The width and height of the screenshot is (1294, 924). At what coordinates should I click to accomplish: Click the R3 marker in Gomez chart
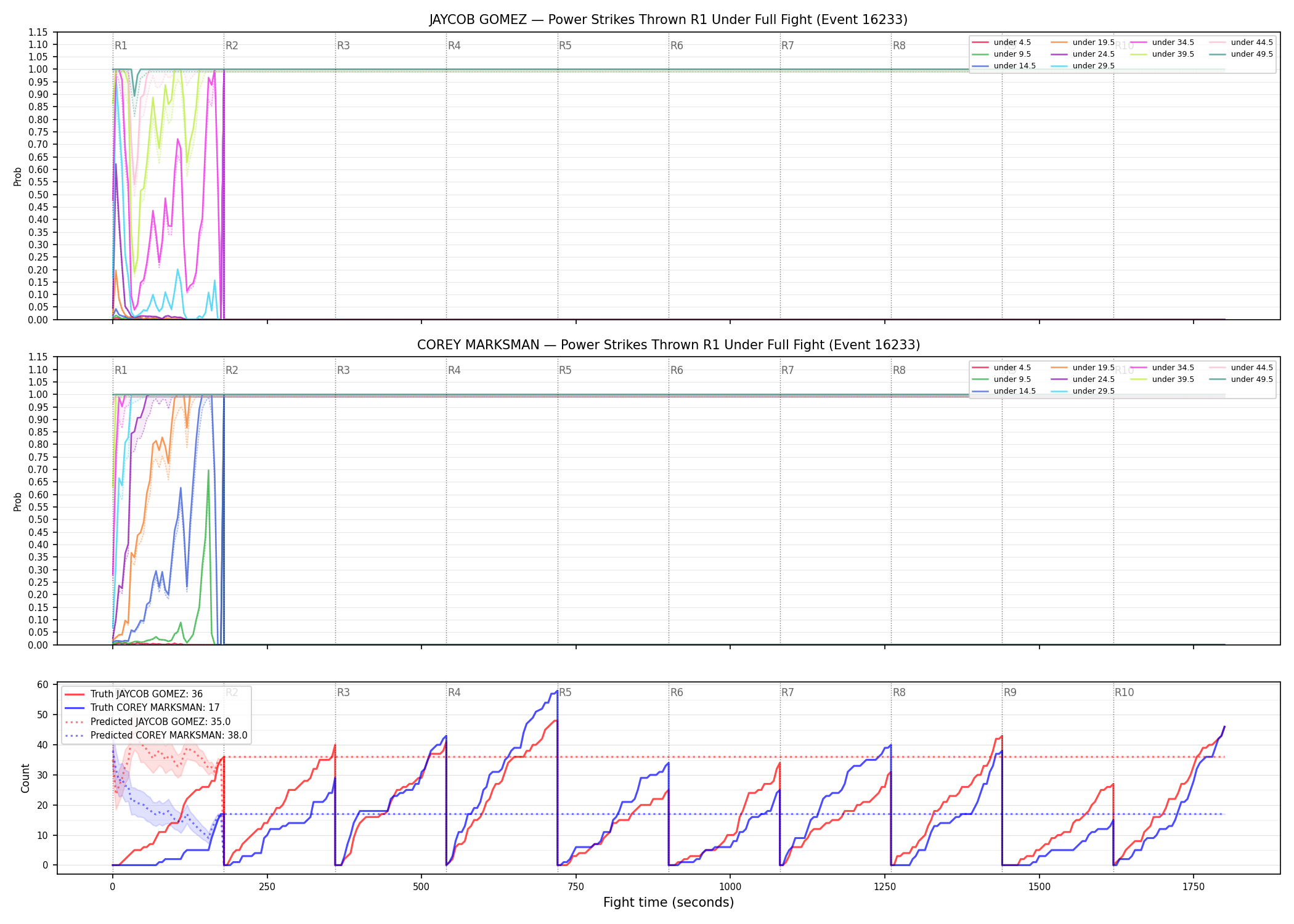coord(343,46)
